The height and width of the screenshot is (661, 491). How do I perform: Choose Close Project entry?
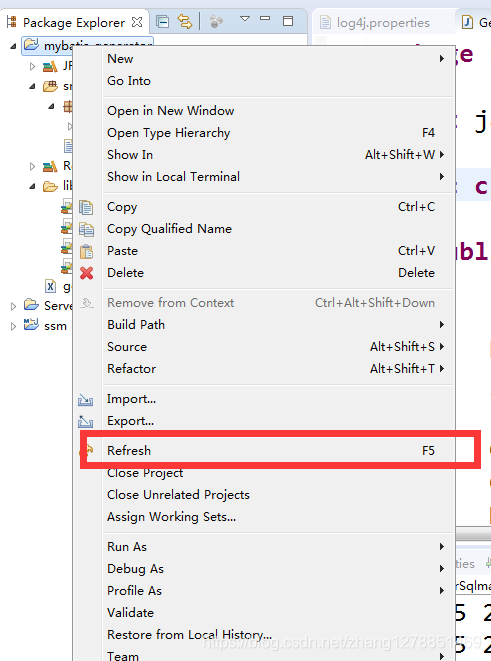[x=278, y=473]
